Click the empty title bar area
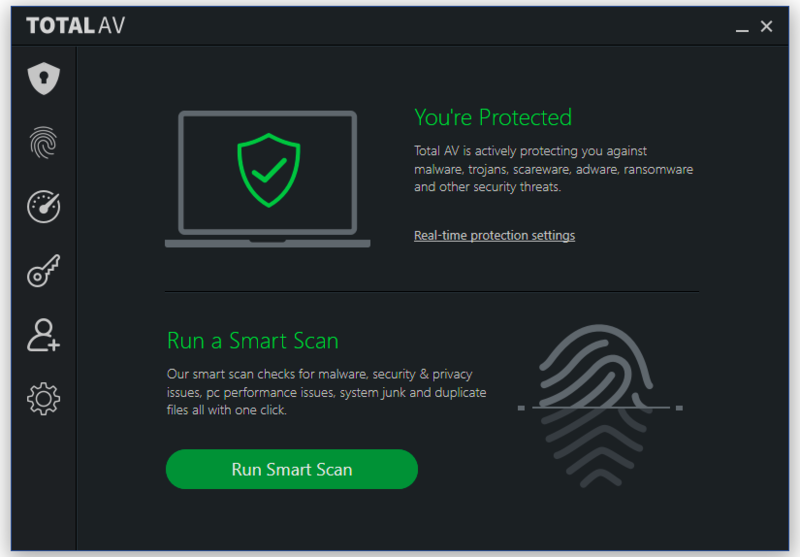The height and width of the screenshot is (557, 800). (429, 26)
